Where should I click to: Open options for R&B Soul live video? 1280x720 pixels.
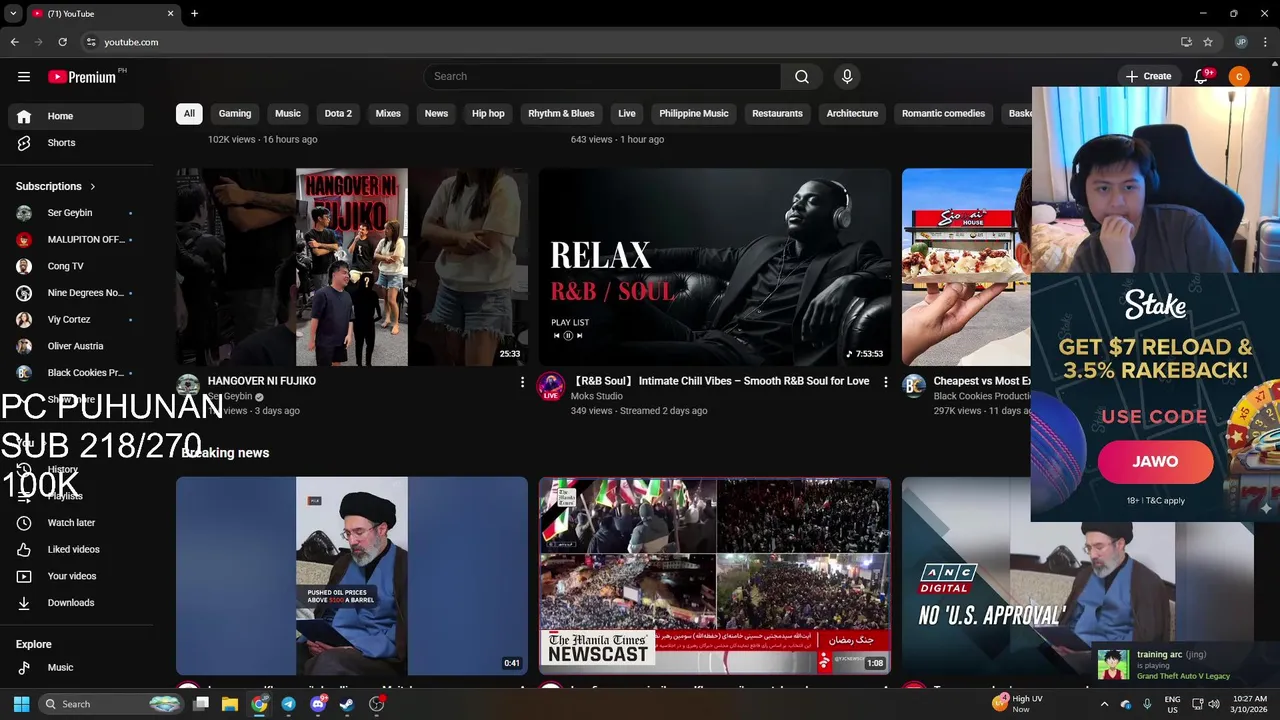tap(885, 382)
